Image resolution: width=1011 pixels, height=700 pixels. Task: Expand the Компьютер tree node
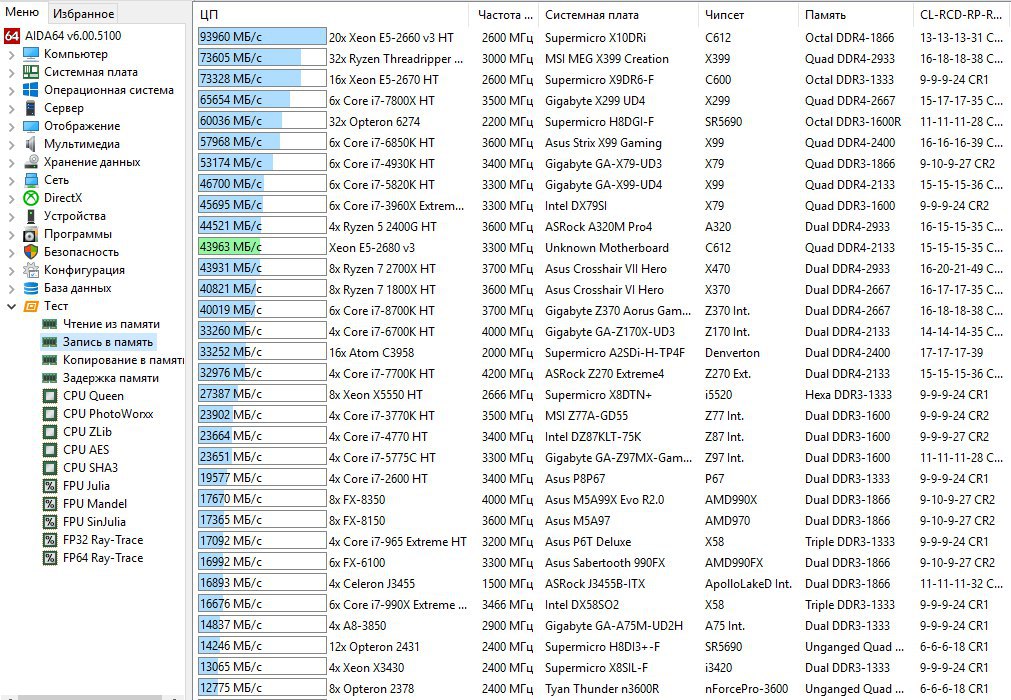coord(11,55)
